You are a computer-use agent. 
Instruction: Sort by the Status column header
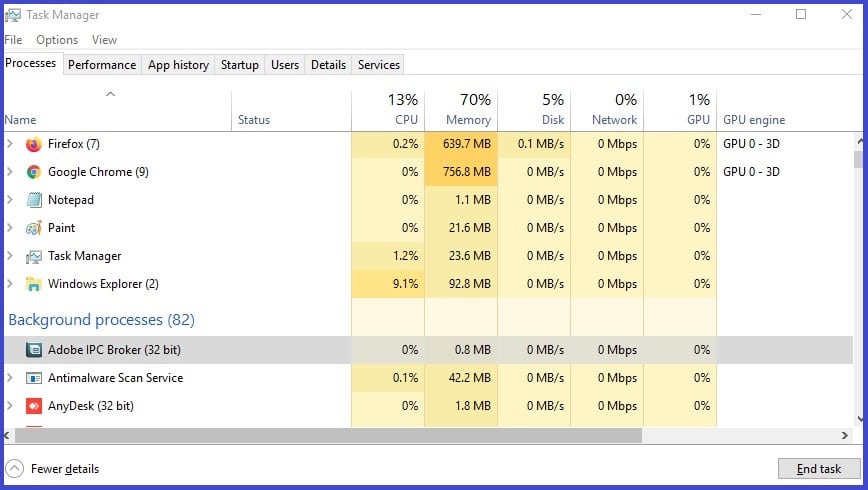pos(291,111)
